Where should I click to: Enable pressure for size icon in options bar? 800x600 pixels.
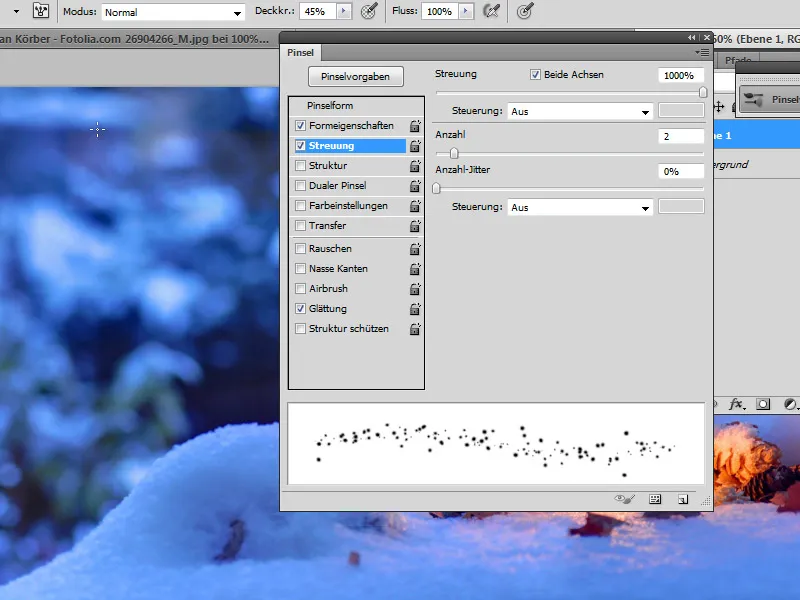(x=525, y=11)
